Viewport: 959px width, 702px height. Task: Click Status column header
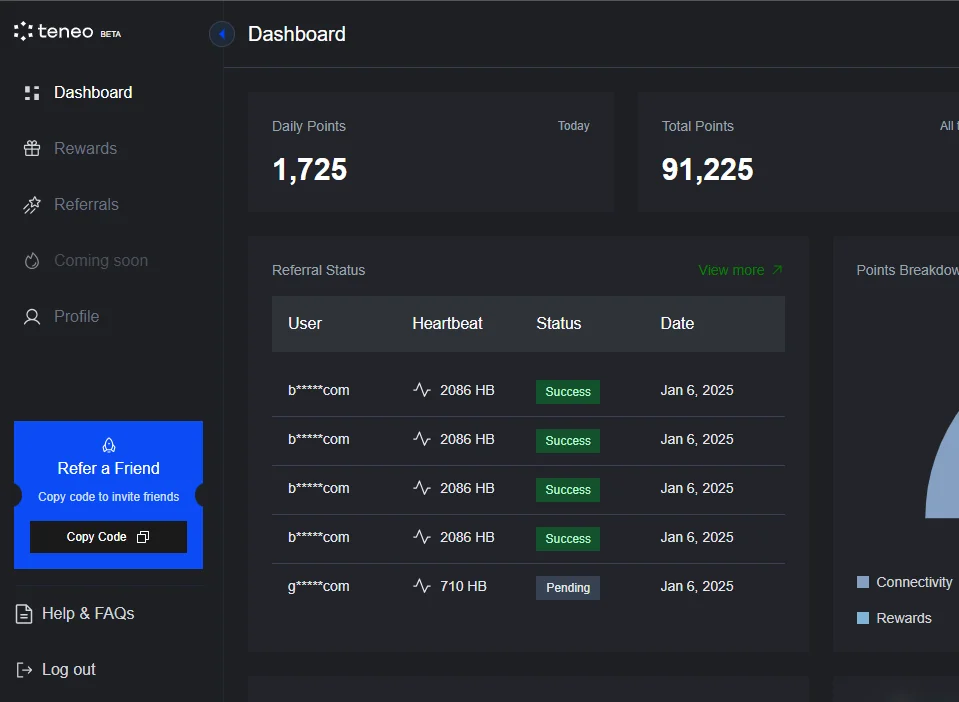coord(558,323)
